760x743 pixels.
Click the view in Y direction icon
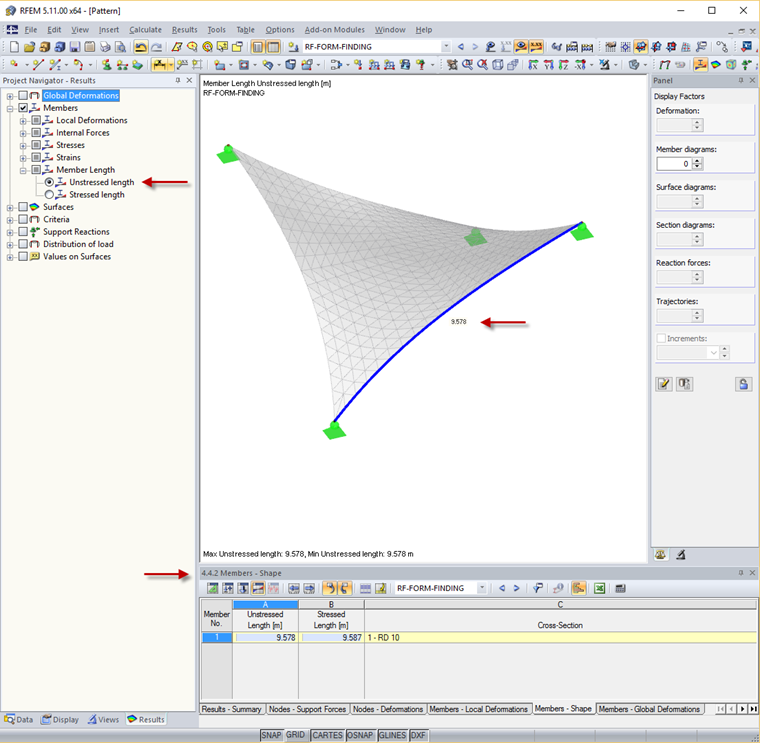[549, 64]
